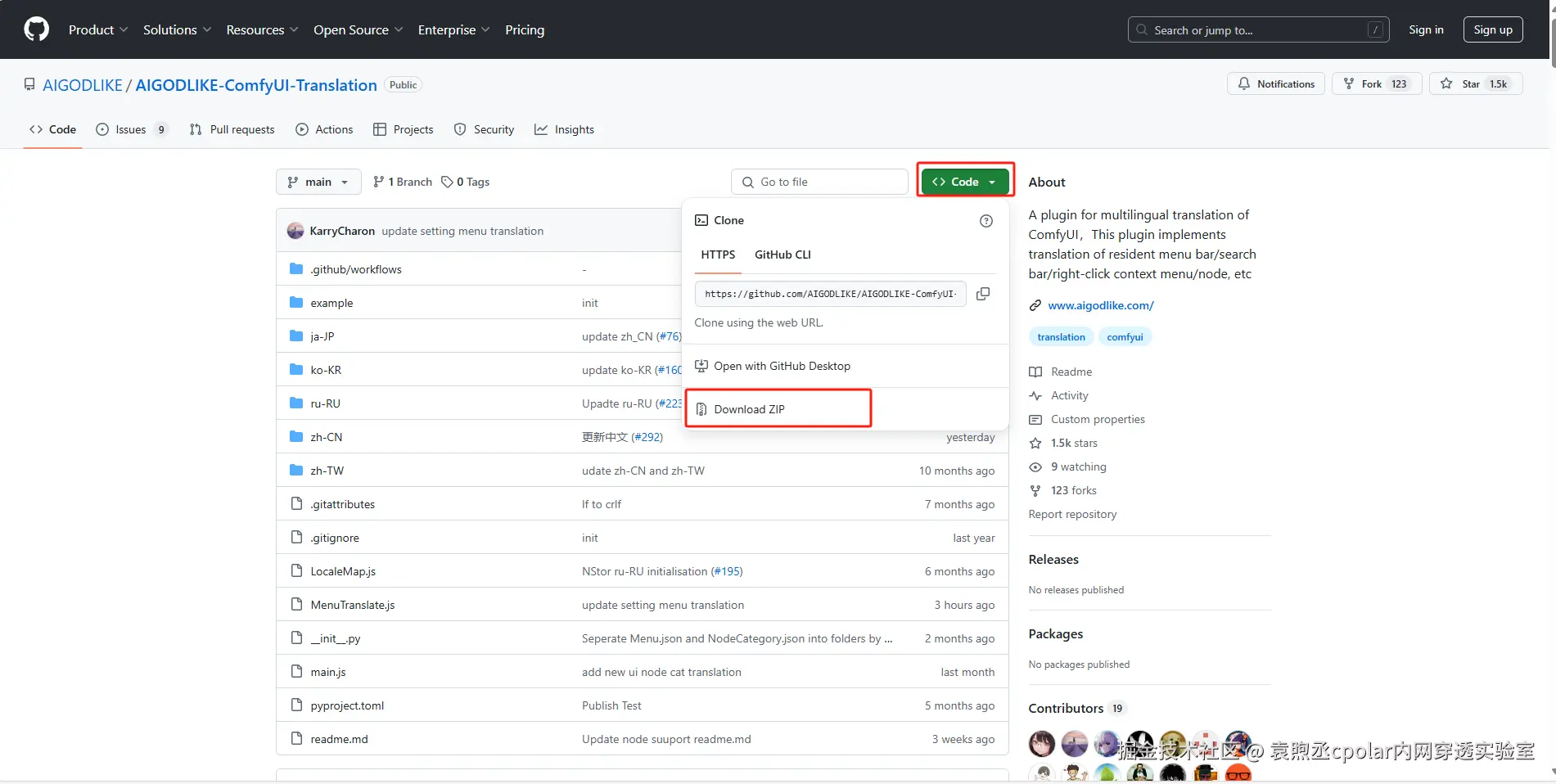Screen dimensions: 1556x784
Task: Open the main branch selector dropdown
Action: (x=318, y=182)
